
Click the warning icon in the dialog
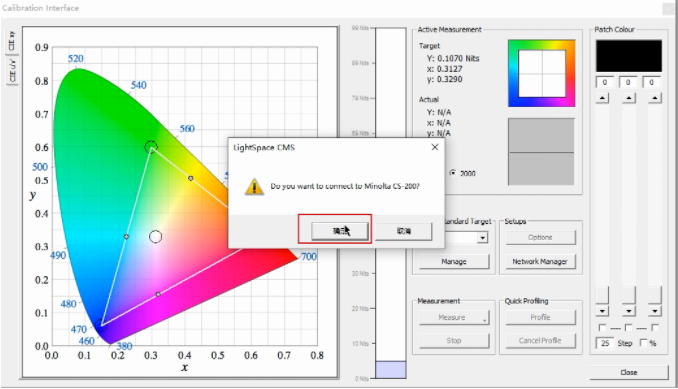click(254, 187)
